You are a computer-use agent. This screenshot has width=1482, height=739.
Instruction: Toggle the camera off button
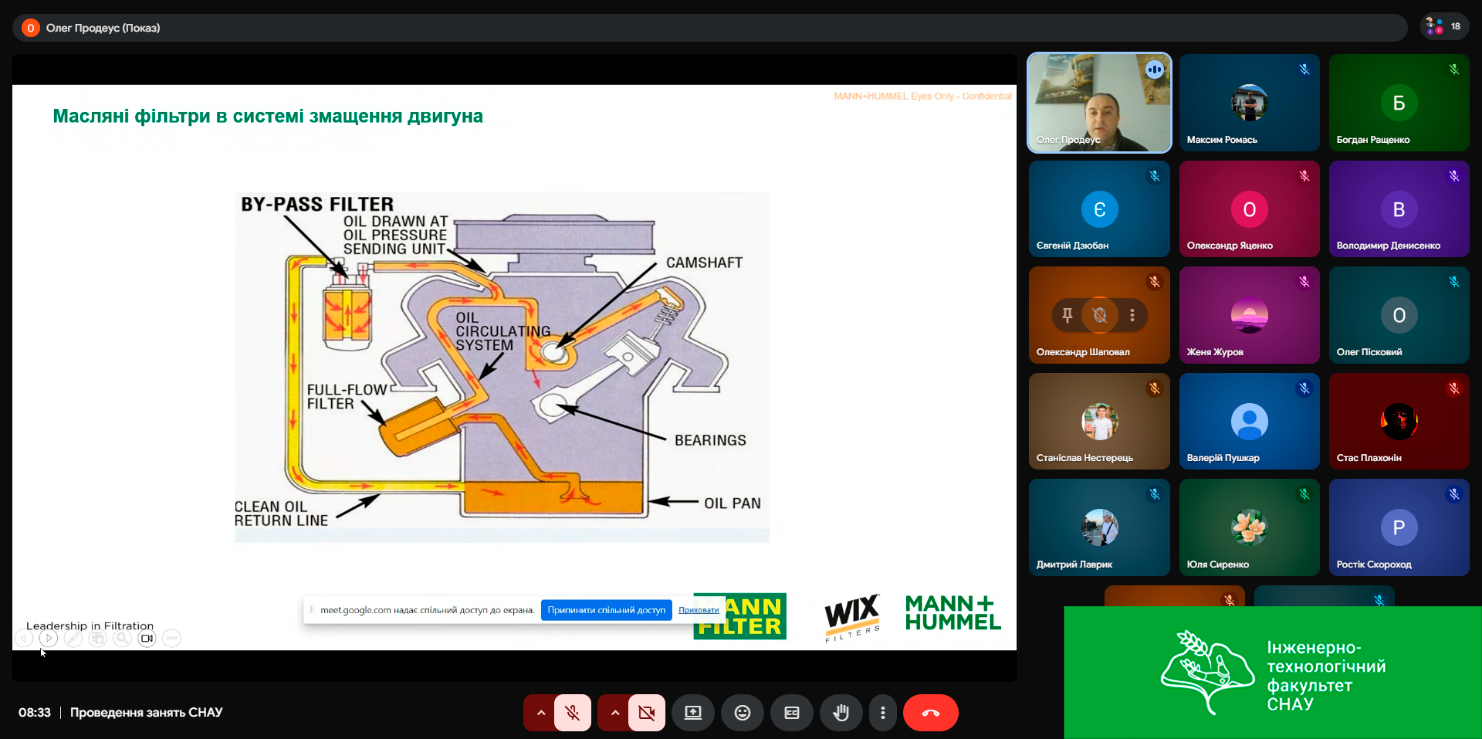(647, 713)
